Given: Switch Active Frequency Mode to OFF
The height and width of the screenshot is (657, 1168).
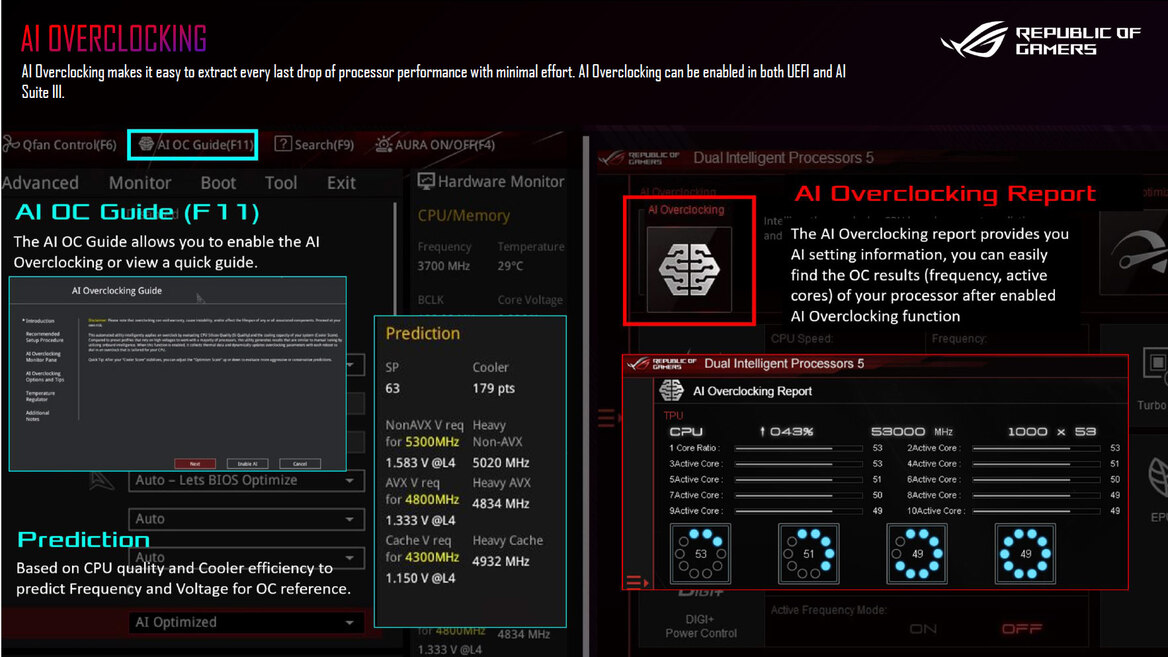Looking at the screenshot, I should [x=1021, y=629].
